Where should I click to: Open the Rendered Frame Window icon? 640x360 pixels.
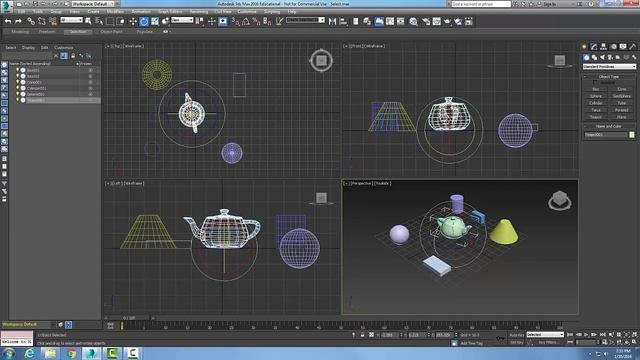click(437, 21)
